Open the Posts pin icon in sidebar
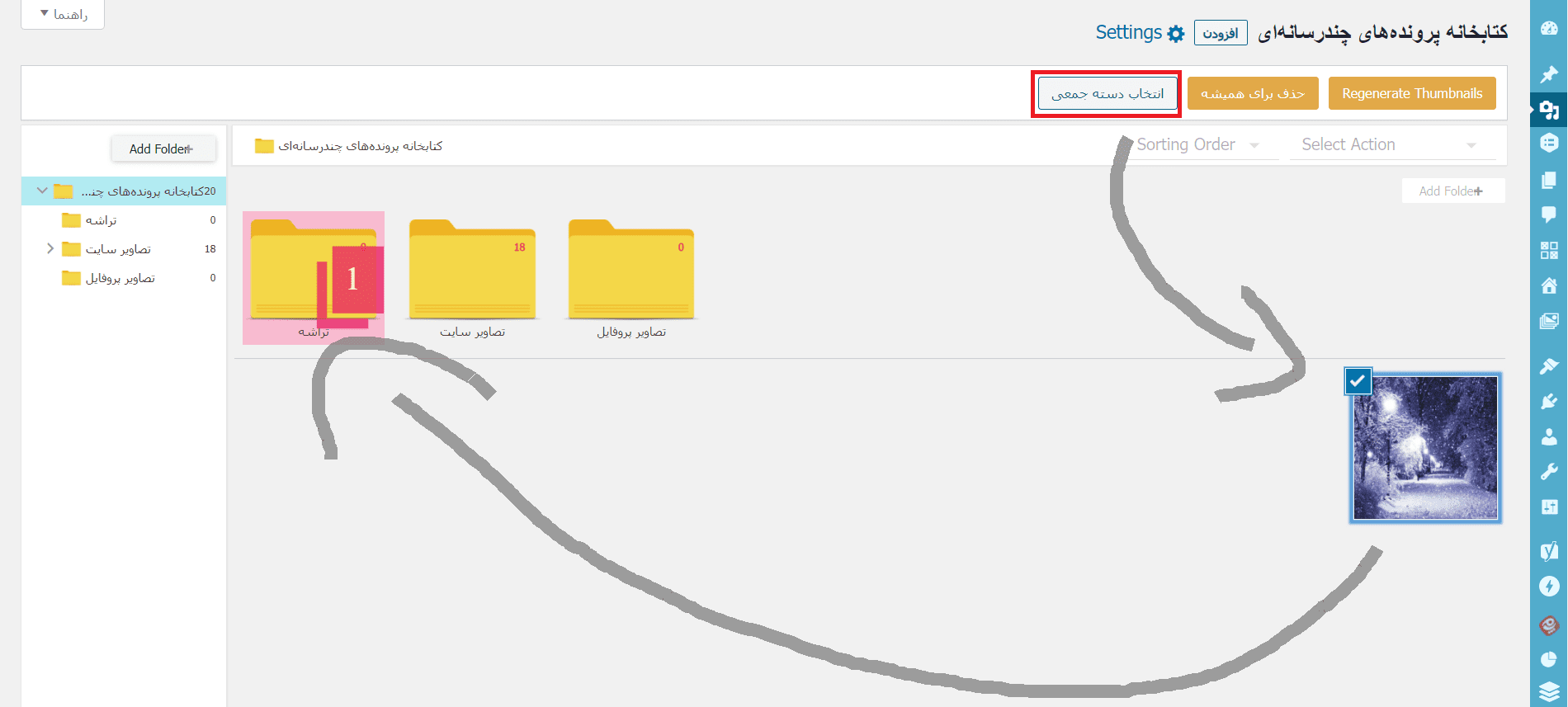 pyautogui.click(x=1549, y=75)
